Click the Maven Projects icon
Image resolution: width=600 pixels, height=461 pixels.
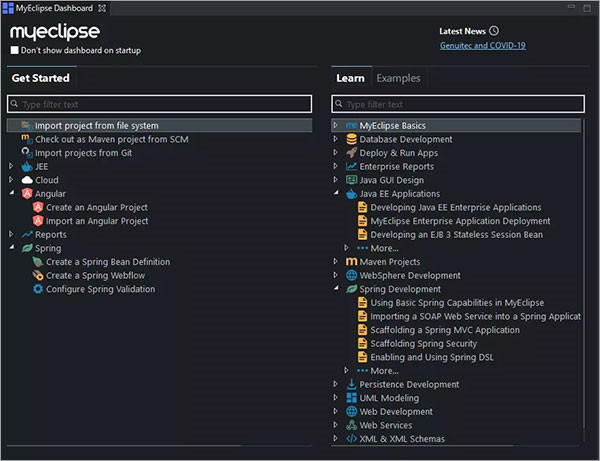351,262
